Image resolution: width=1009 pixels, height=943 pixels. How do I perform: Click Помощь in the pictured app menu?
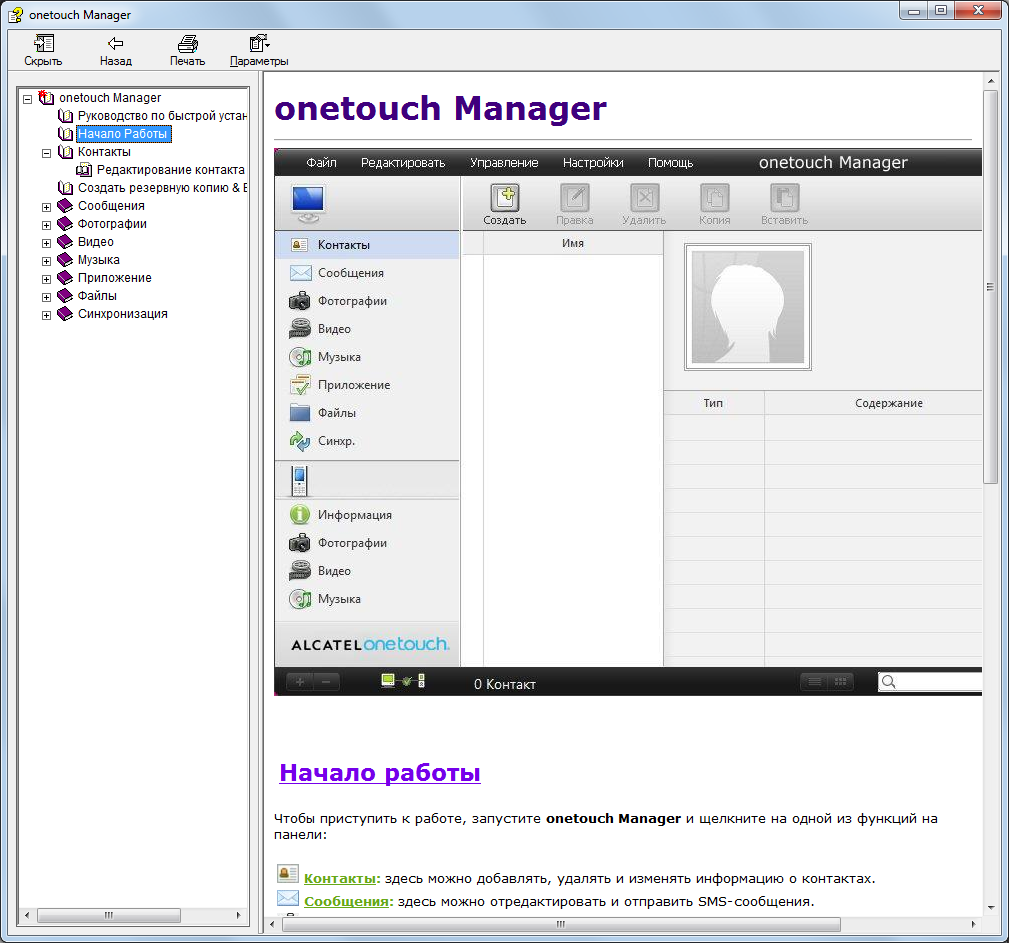point(671,162)
